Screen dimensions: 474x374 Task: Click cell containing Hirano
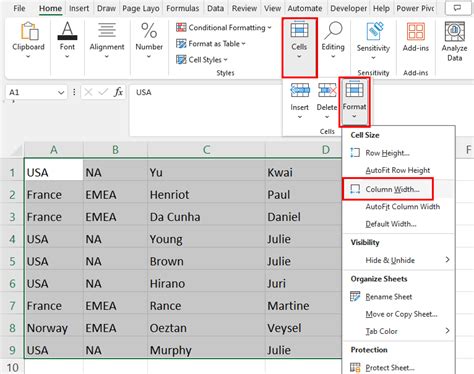206,284
